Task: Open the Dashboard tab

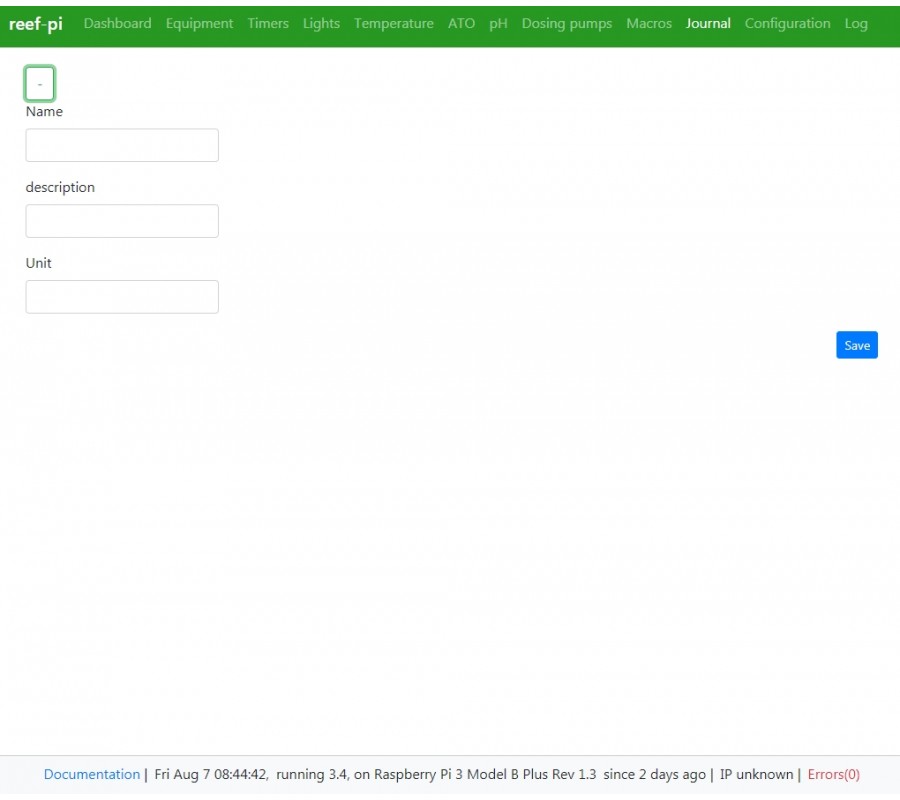Action: click(x=117, y=24)
